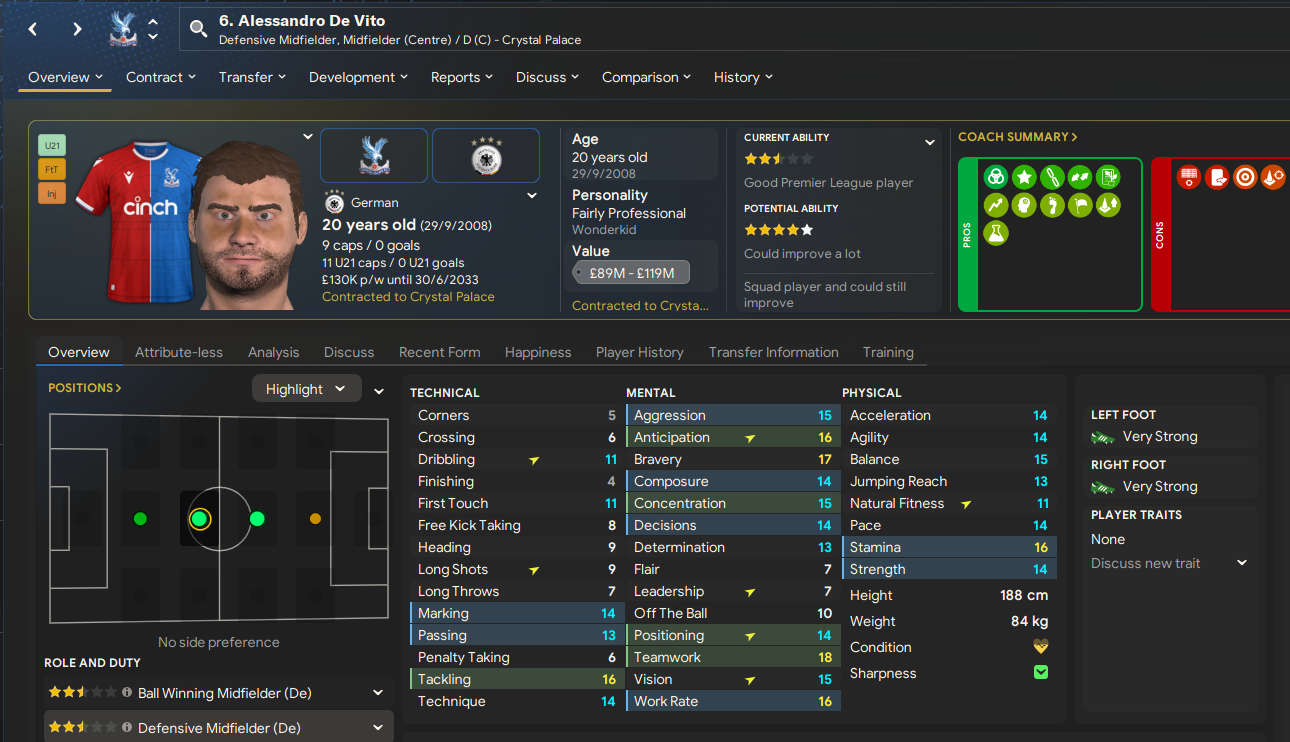Viewport: 1290px width, 742px height.
Task: Expand the Ball Winning Midfielder role dropdown
Action: pyautogui.click(x=378, y=692)
